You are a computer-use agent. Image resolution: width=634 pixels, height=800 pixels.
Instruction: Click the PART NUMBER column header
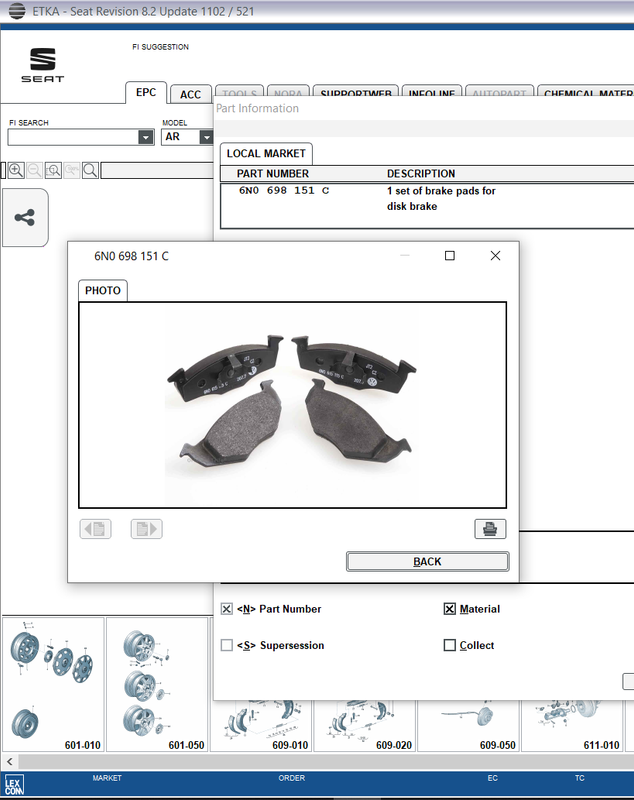(272, 173)
